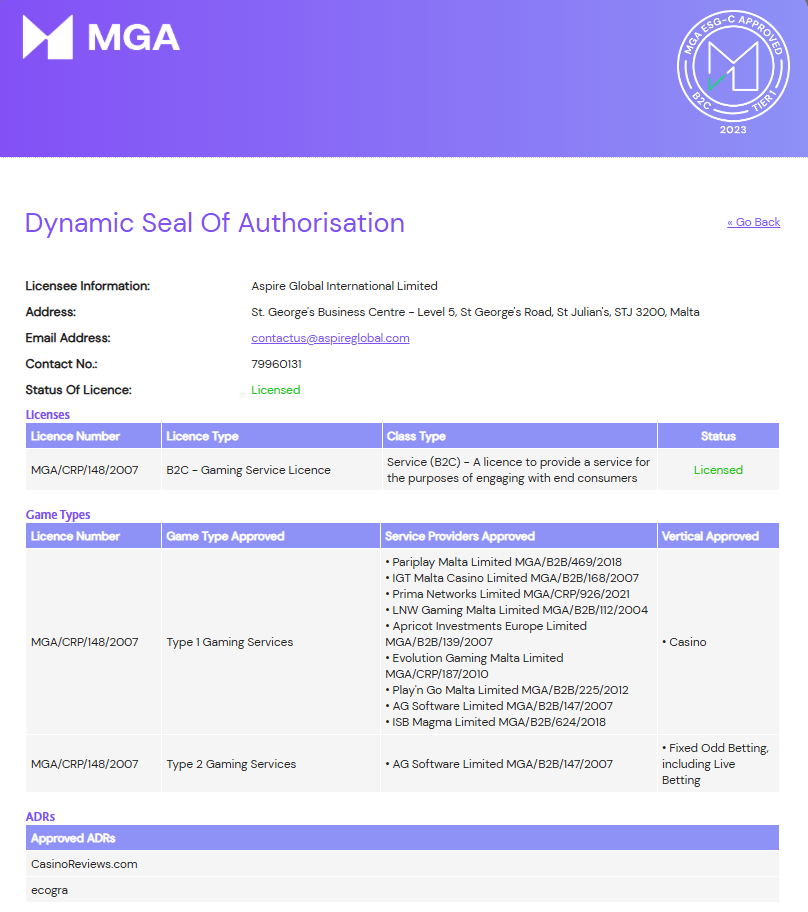Click the Status column header
This screenshot has width=808, height=912.
[x=718, y=436]
